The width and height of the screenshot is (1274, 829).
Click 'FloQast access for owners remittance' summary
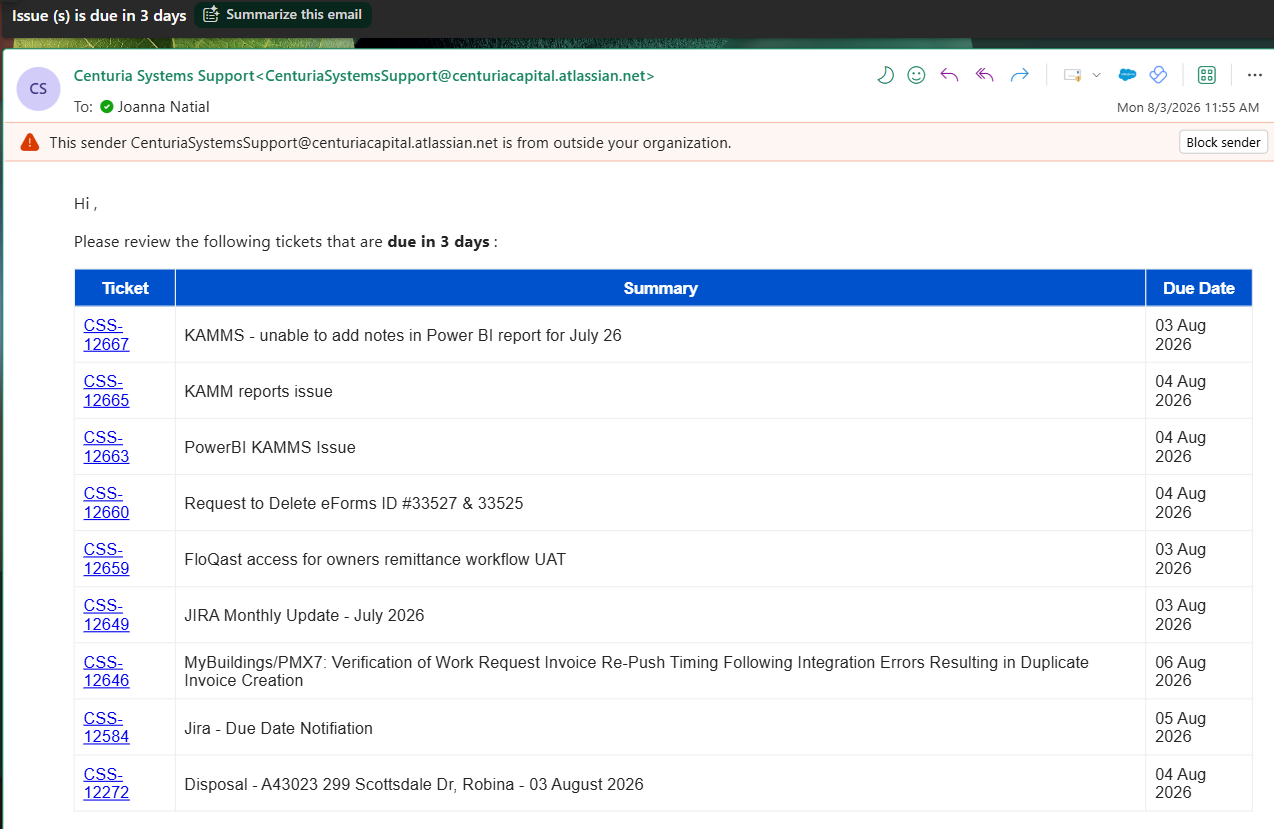tap(375, 559)
